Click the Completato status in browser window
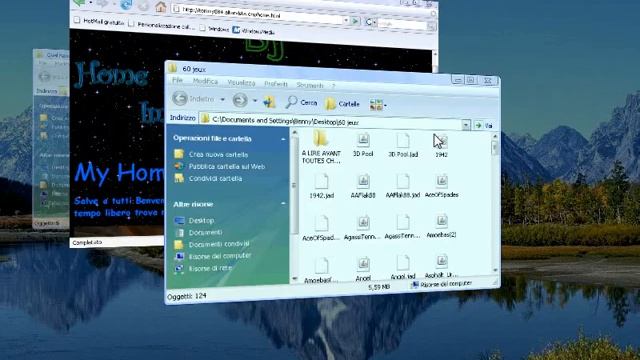The height and width of the screenshot is (360, 640). 87,242
